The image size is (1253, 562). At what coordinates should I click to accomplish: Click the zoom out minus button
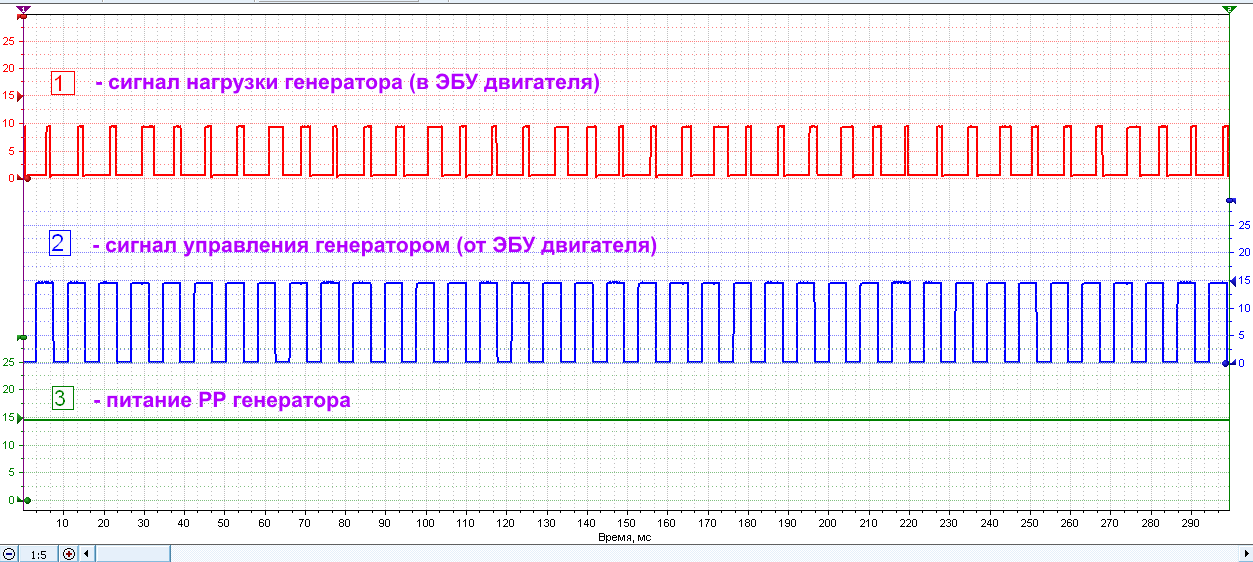coord(9,554)
